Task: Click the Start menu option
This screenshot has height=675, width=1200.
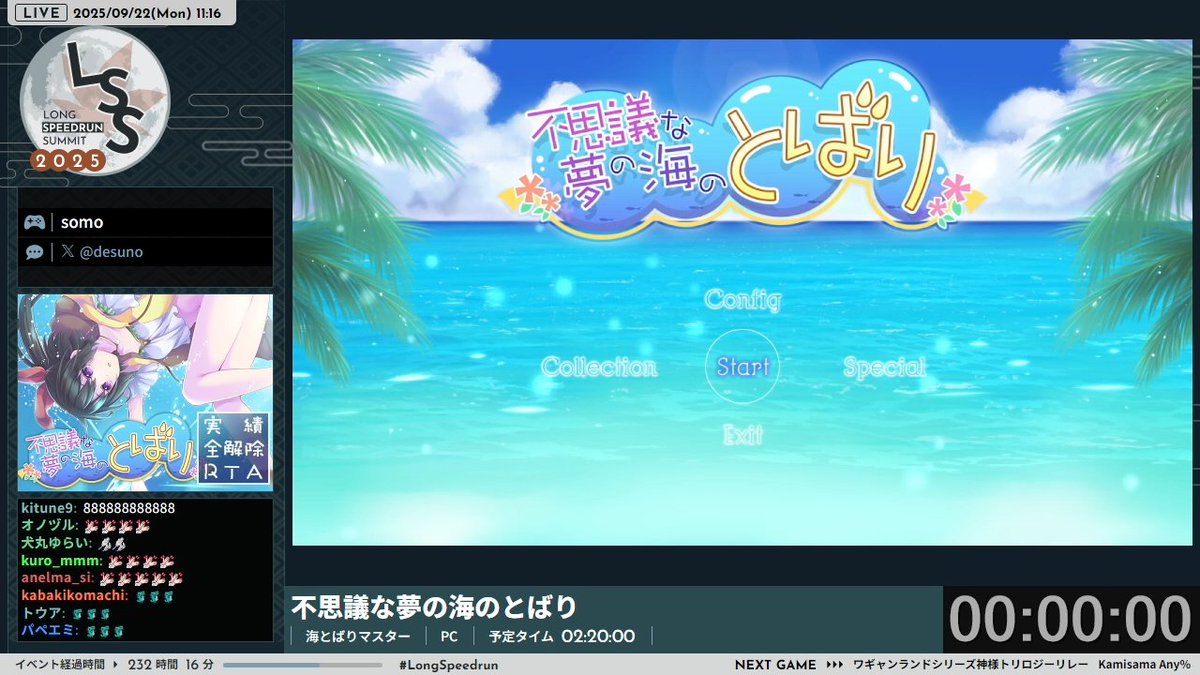Action: coord(742,366)
